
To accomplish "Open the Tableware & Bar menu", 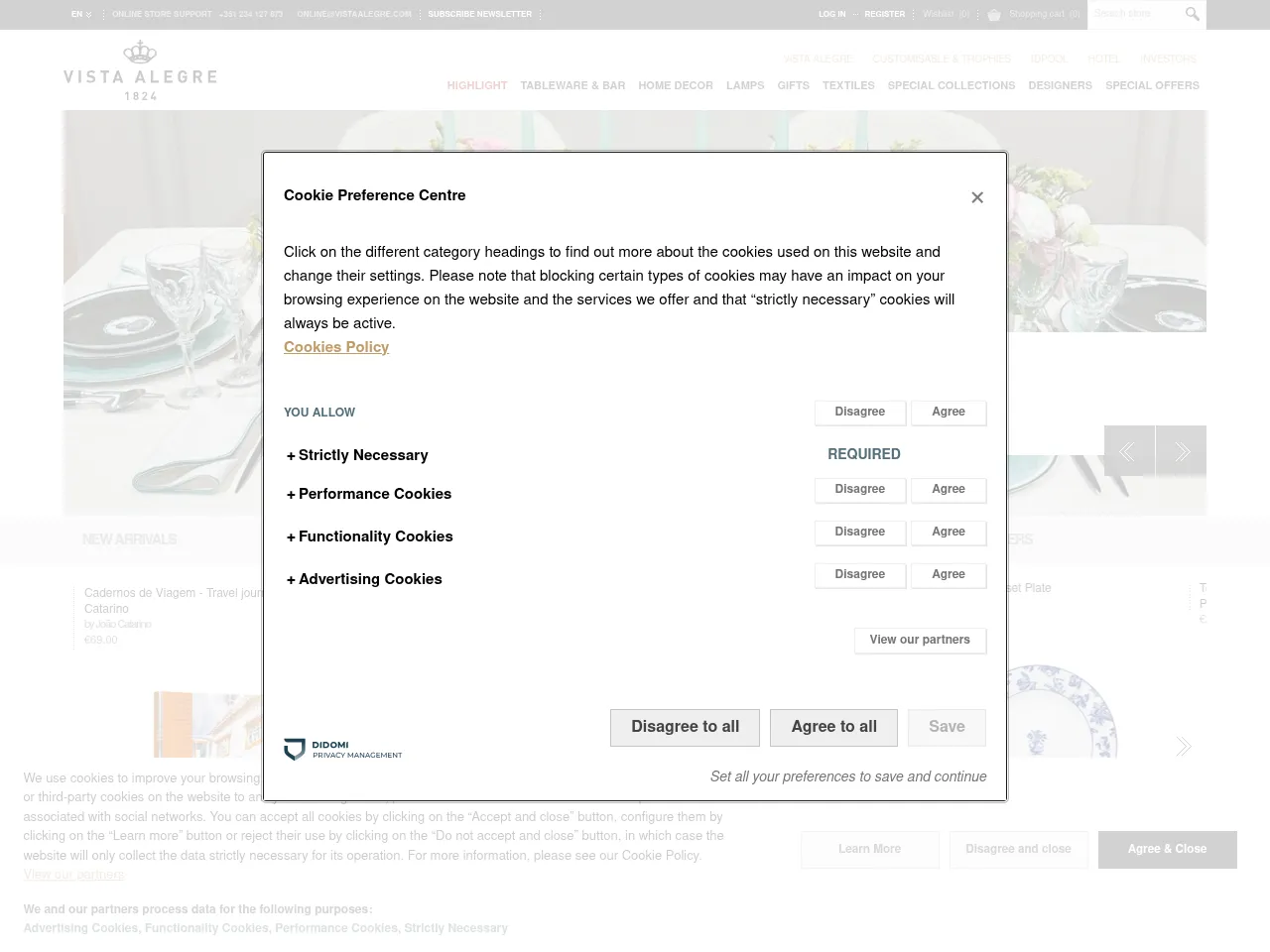I will click(x=572, y=86).
